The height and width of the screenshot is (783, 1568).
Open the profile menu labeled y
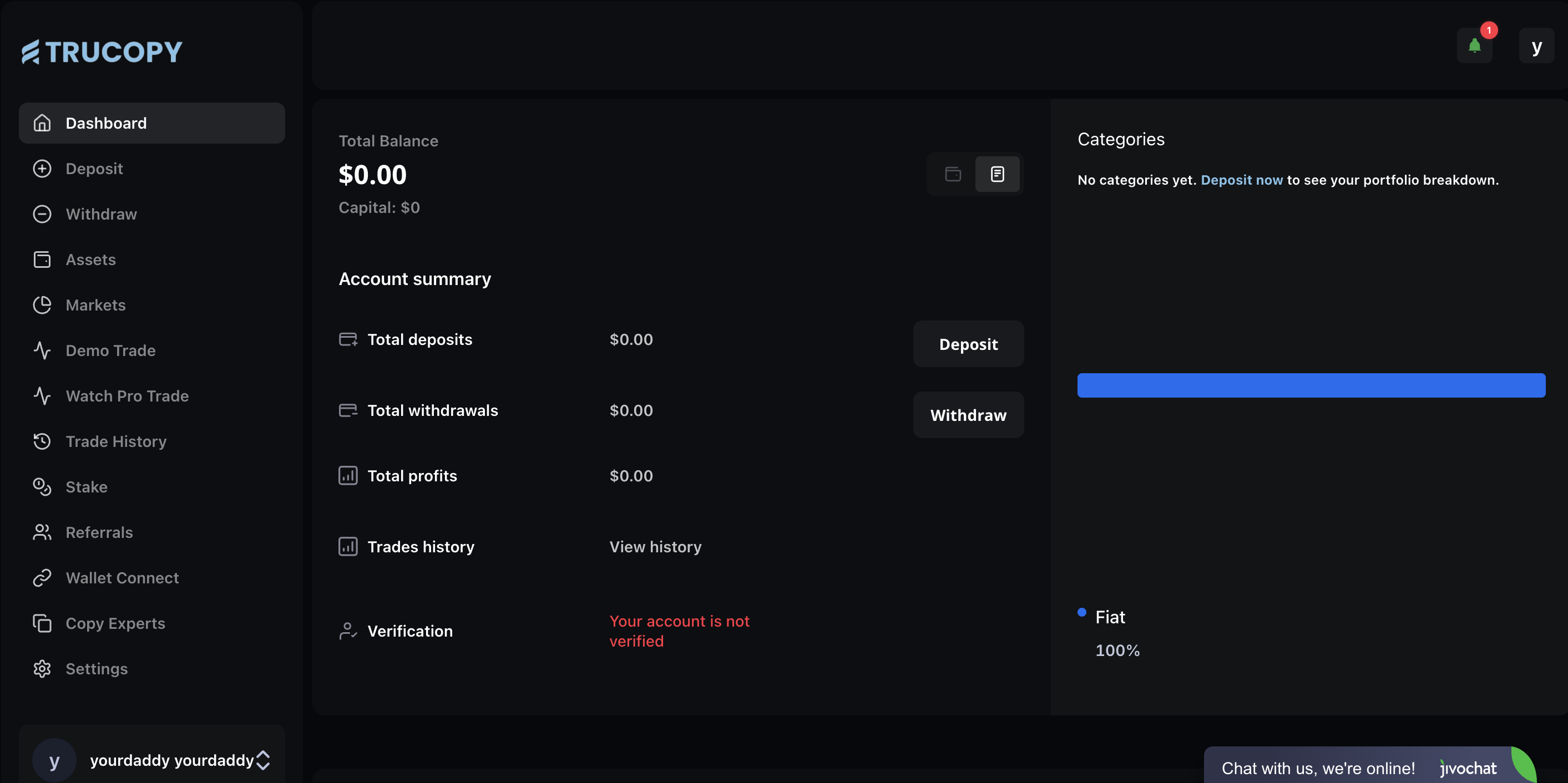(x=1537, y=45)
